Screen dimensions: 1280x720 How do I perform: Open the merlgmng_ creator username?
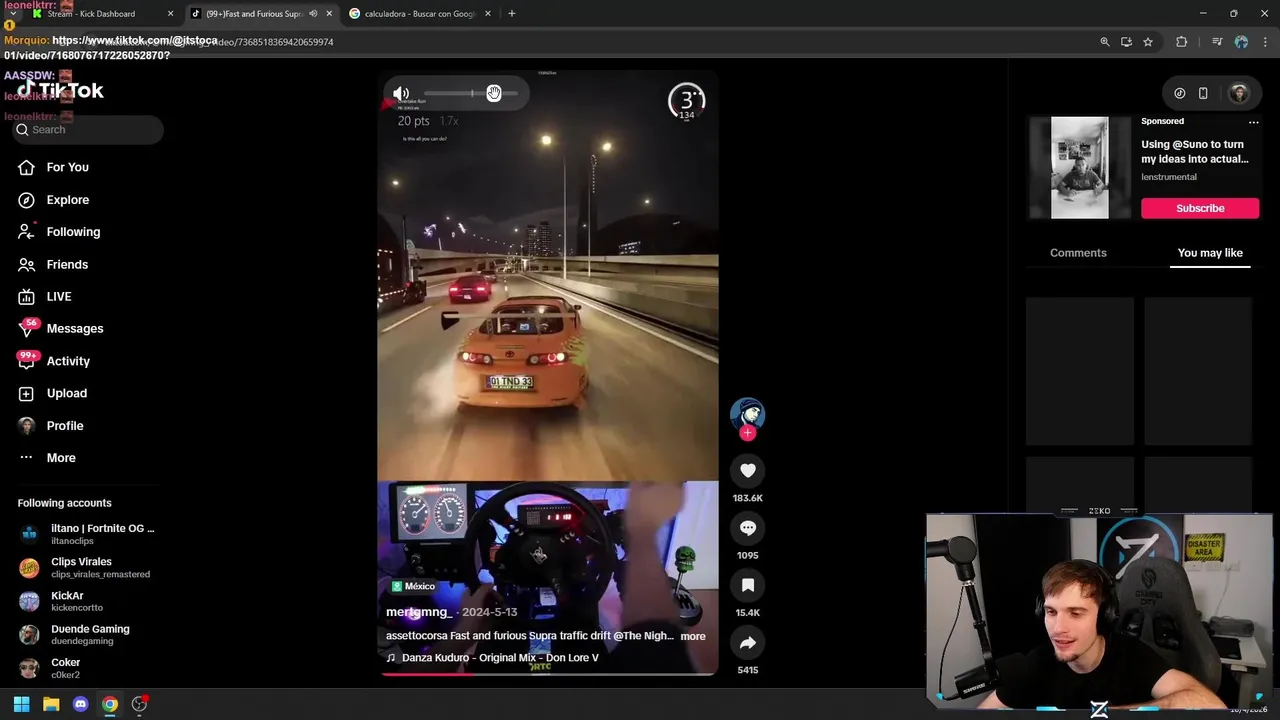[418, 611]
